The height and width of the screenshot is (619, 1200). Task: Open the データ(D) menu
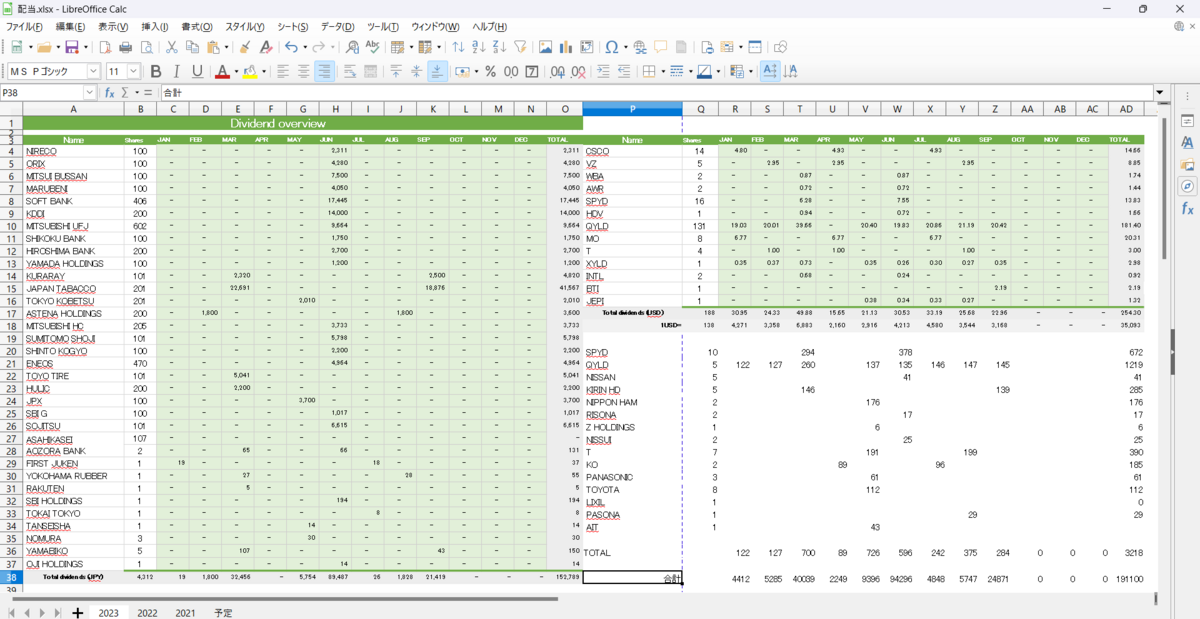click(338, 26)
